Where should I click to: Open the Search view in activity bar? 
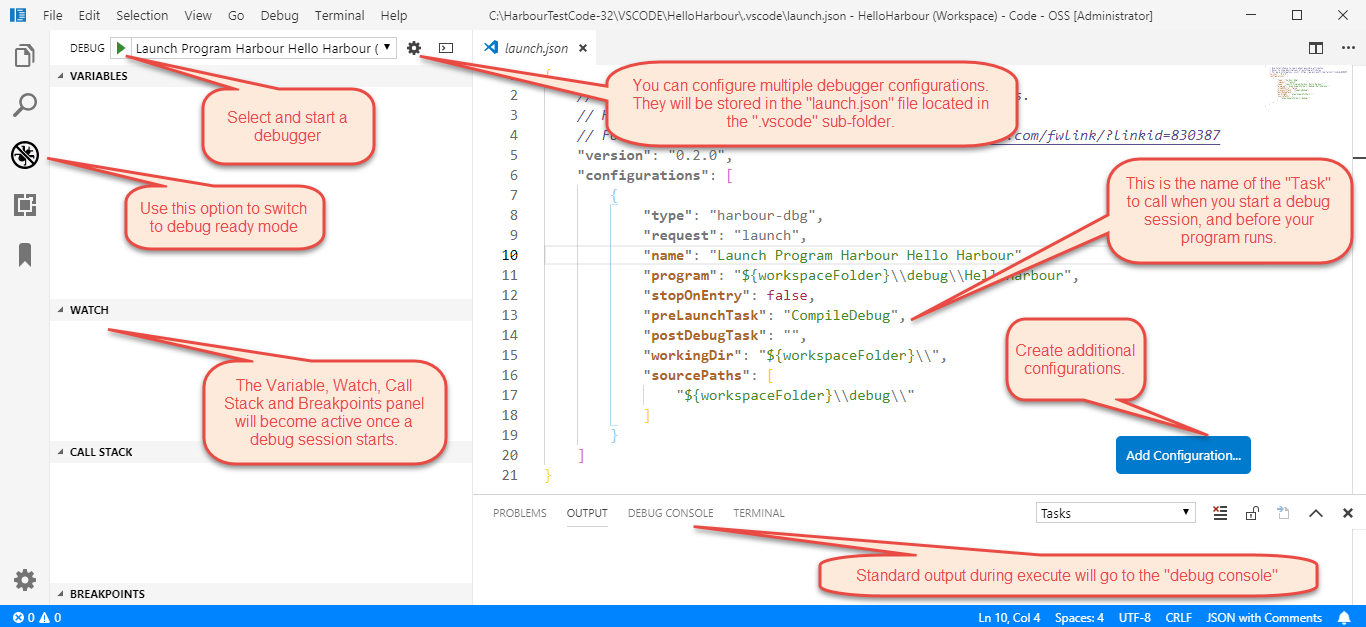(x=25, y=105)
